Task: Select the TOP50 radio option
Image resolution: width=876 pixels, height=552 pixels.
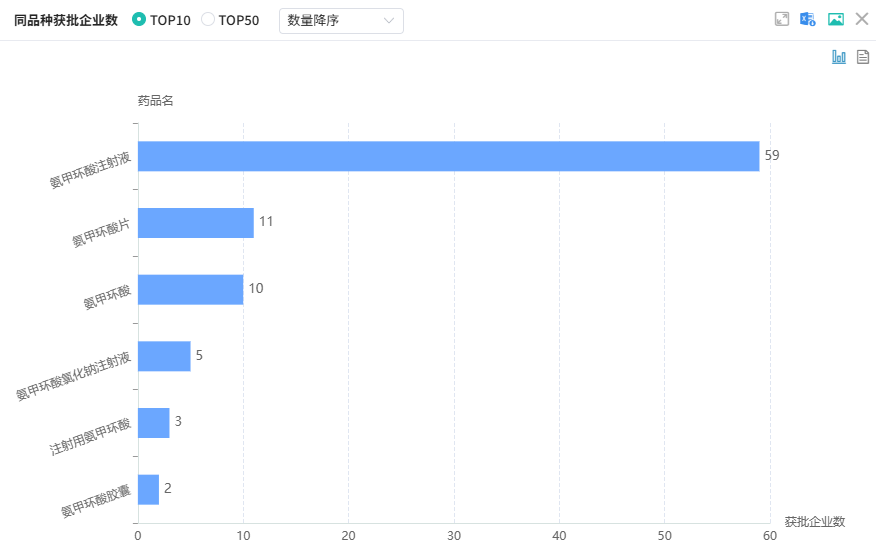Action: click(x=208, y=19)
